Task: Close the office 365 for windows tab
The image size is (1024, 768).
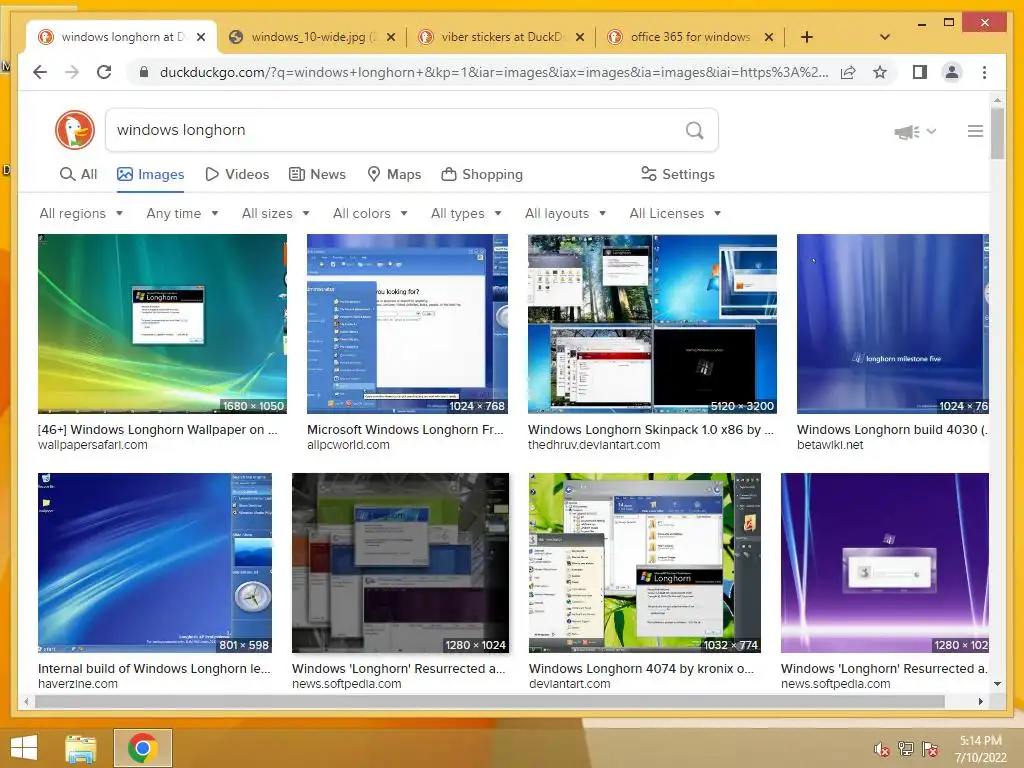Action: 769,37
